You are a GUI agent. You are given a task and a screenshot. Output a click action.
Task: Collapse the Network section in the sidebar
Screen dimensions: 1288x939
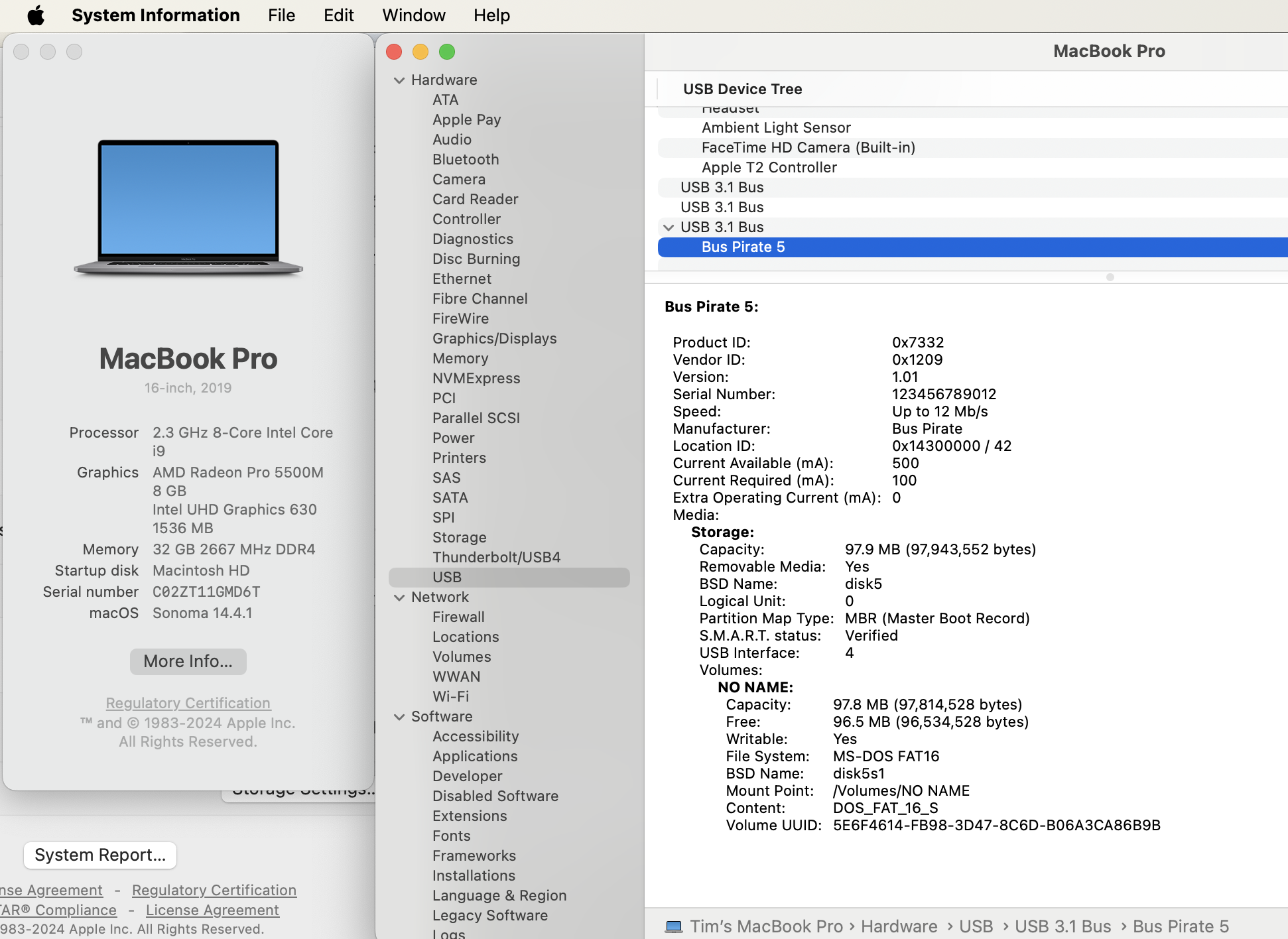pos(399,597)
